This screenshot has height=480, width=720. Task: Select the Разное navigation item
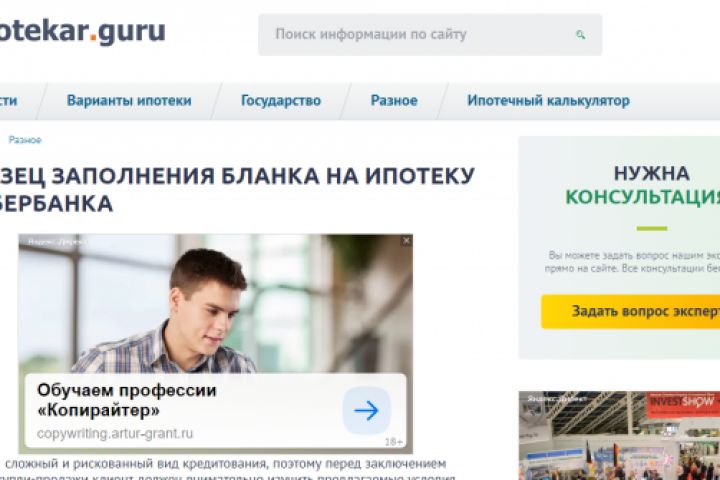click(394, 101)
